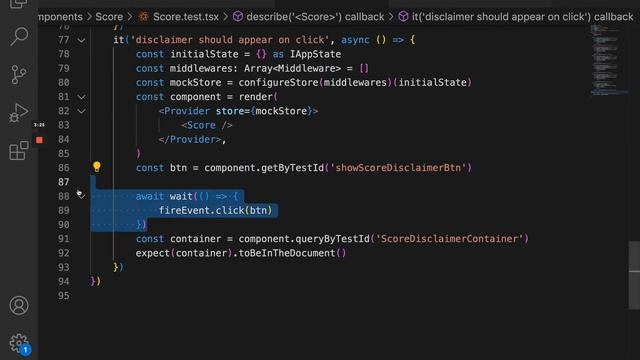
Task: Open the Source Control view
Action: click(19, 75)
